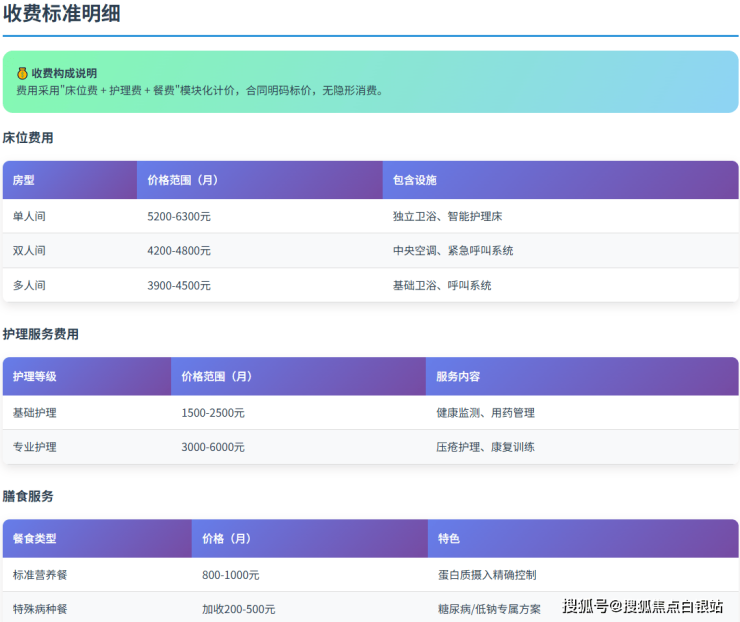Click the 4200-4800元 price cell
The image size is (740, 622).
[179, 251]
